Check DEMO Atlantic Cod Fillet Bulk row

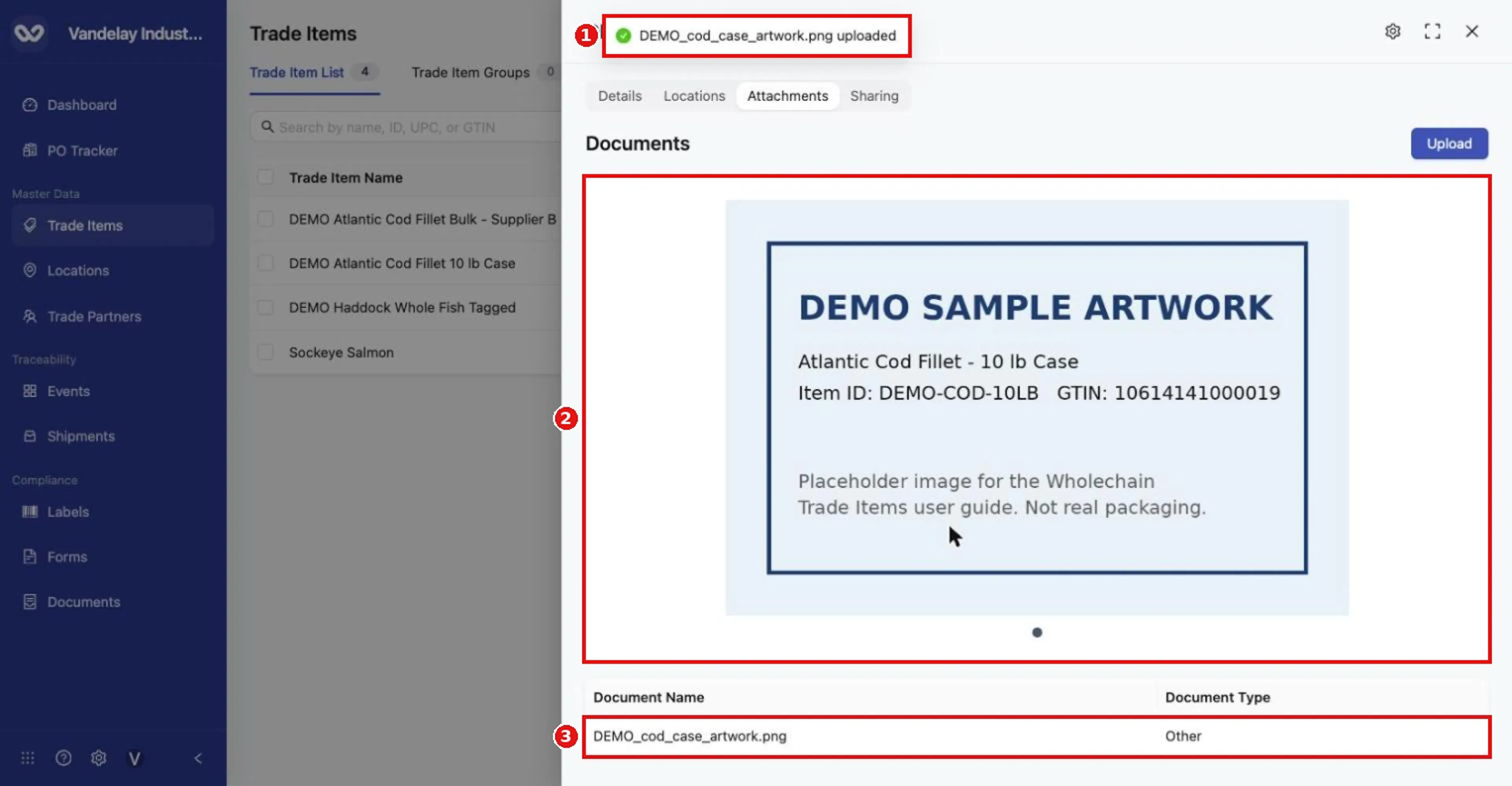click(265, 219)
